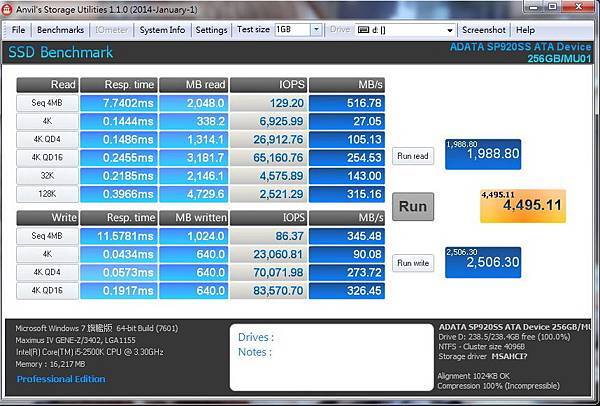Image resolution: width=600 pixels, height=406 pixels.
Task: Click the Run write button
Action: (413, 263)
